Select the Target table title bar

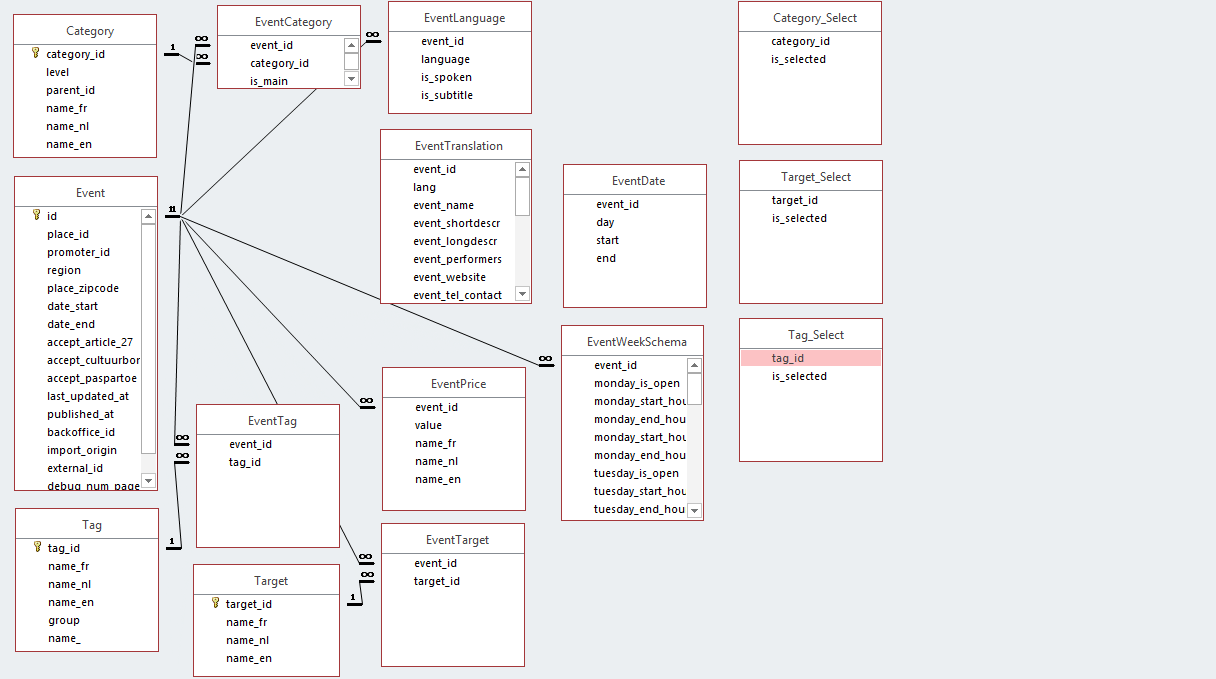point(266,581)
